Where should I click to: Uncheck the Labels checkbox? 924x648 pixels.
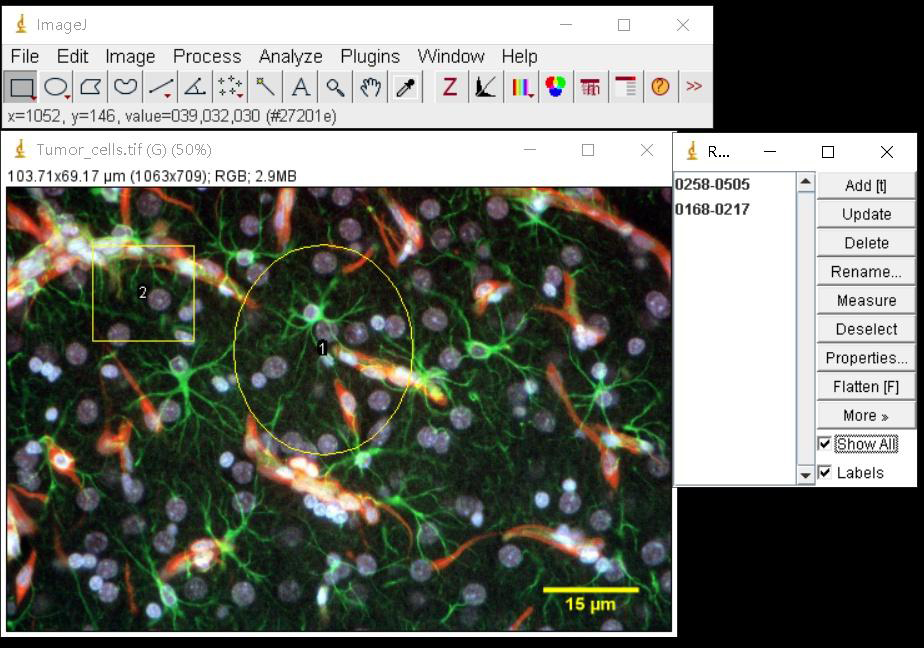(825, 473)
